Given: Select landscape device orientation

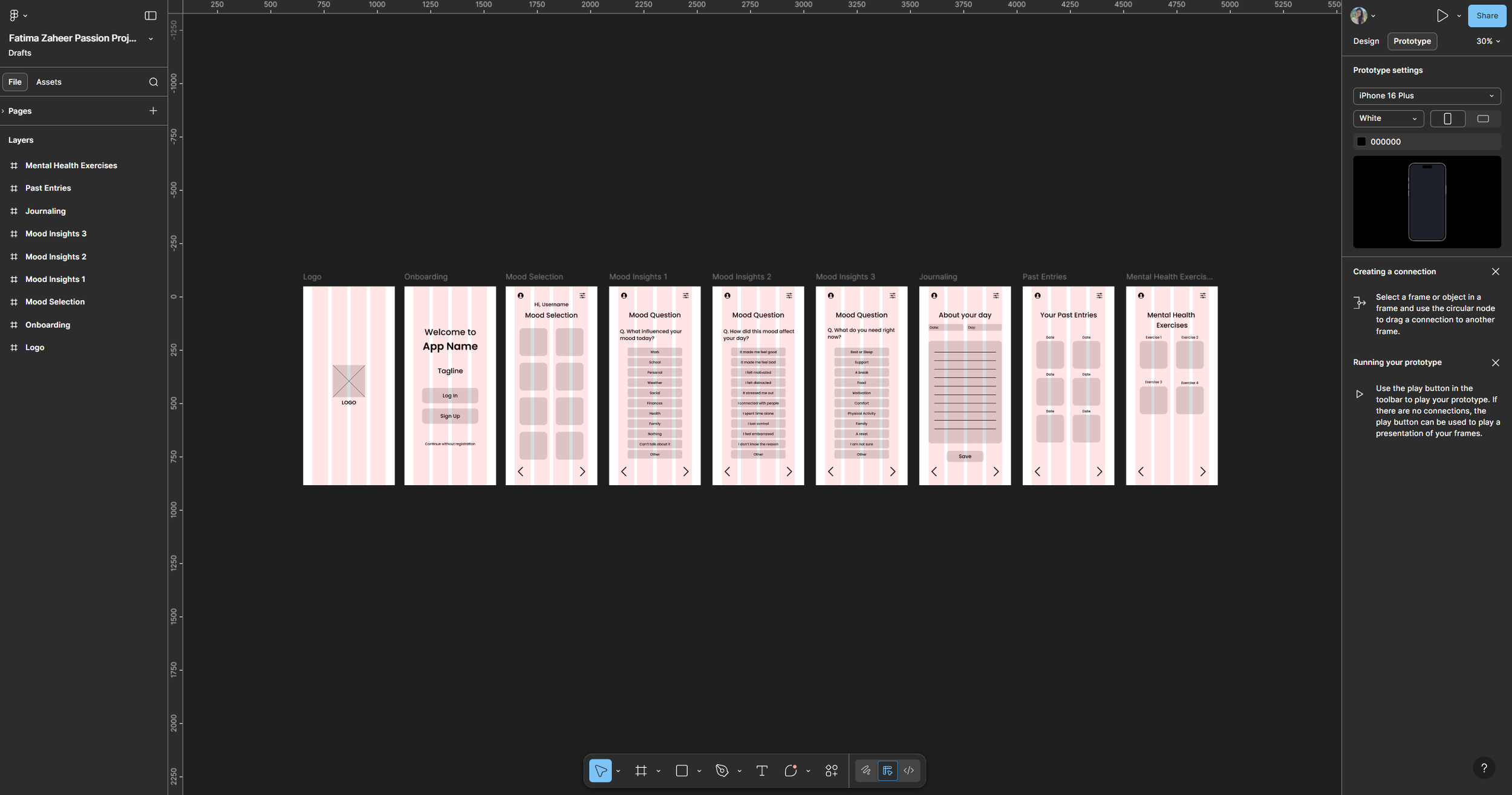Looking at the screenshot, I should 1483,119.
